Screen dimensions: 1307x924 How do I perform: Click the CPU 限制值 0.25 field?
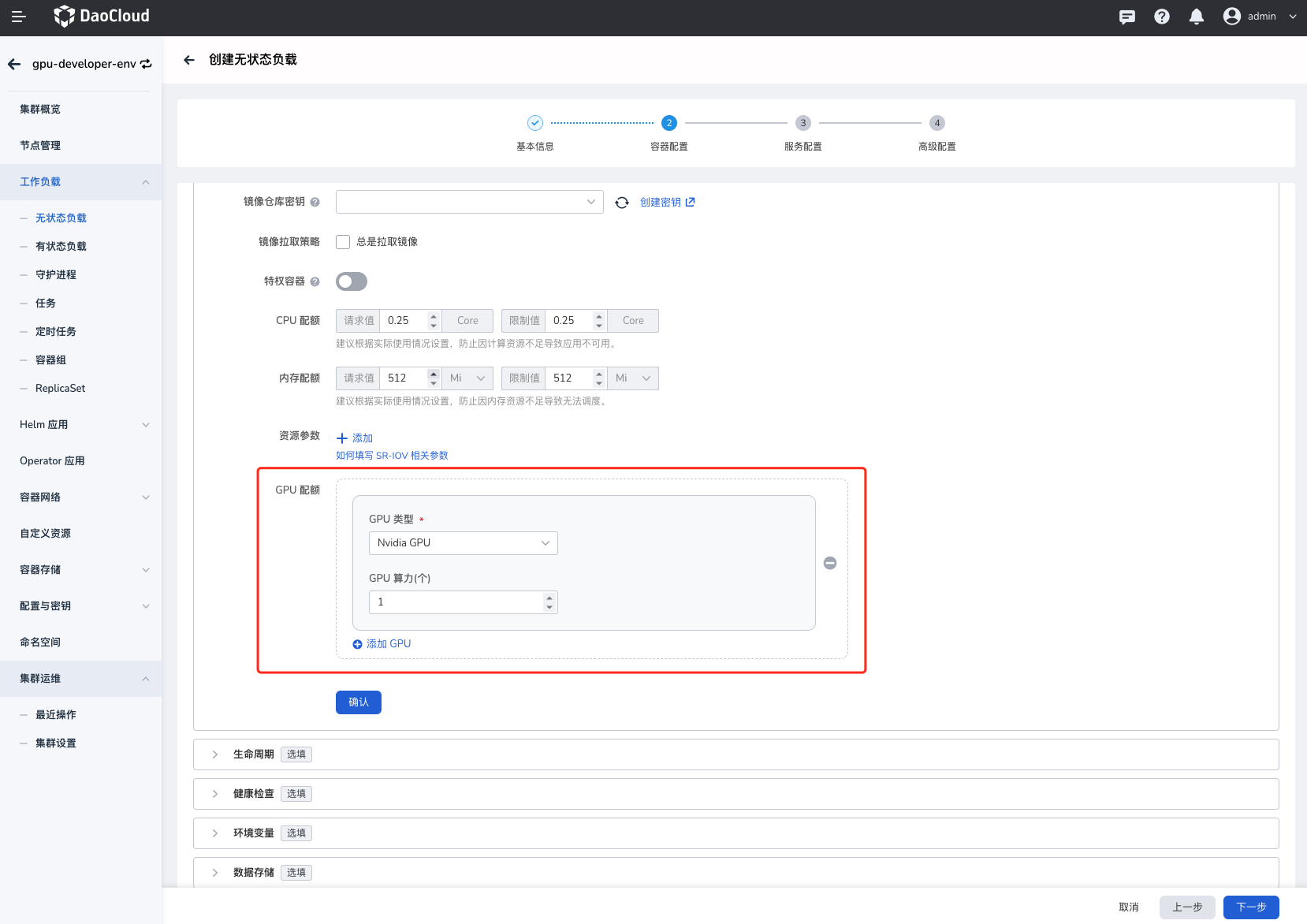tap(569, 321)
